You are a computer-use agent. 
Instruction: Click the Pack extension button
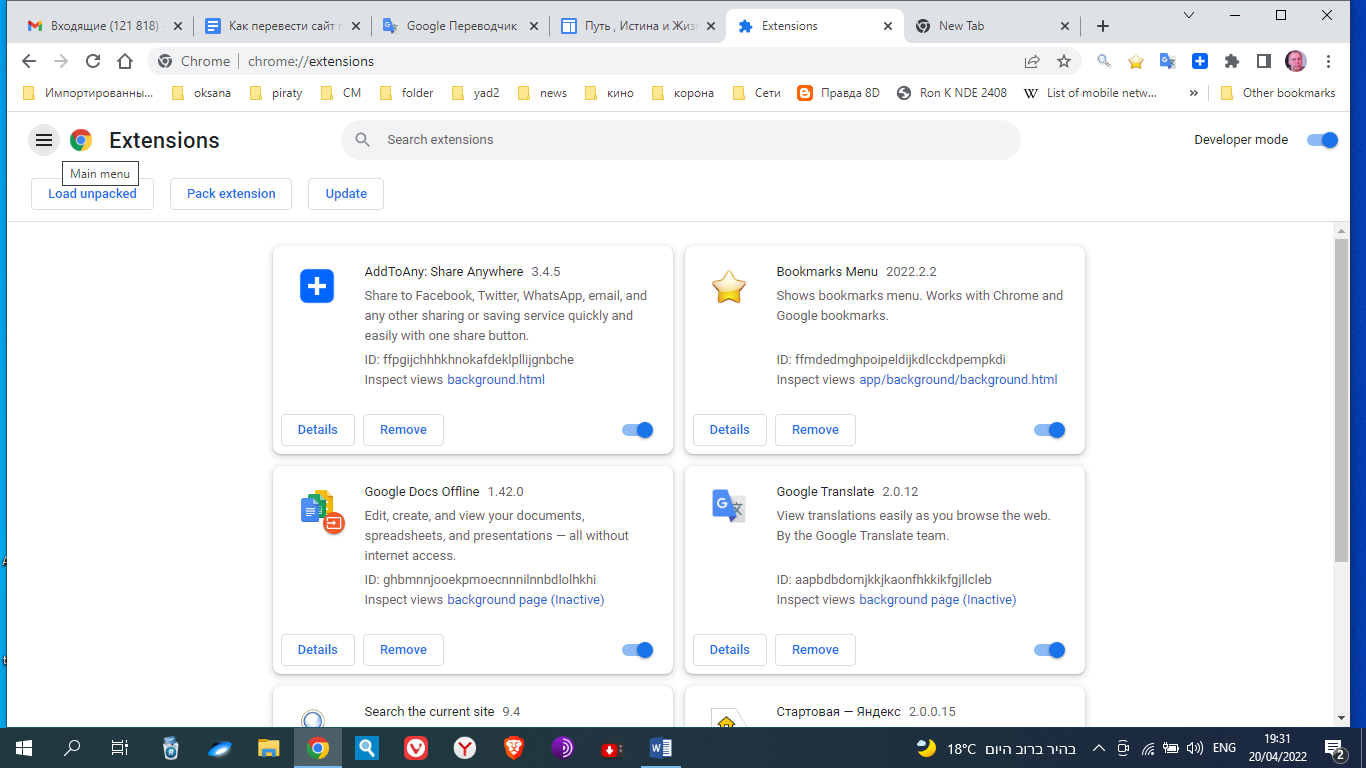[231, 194]
